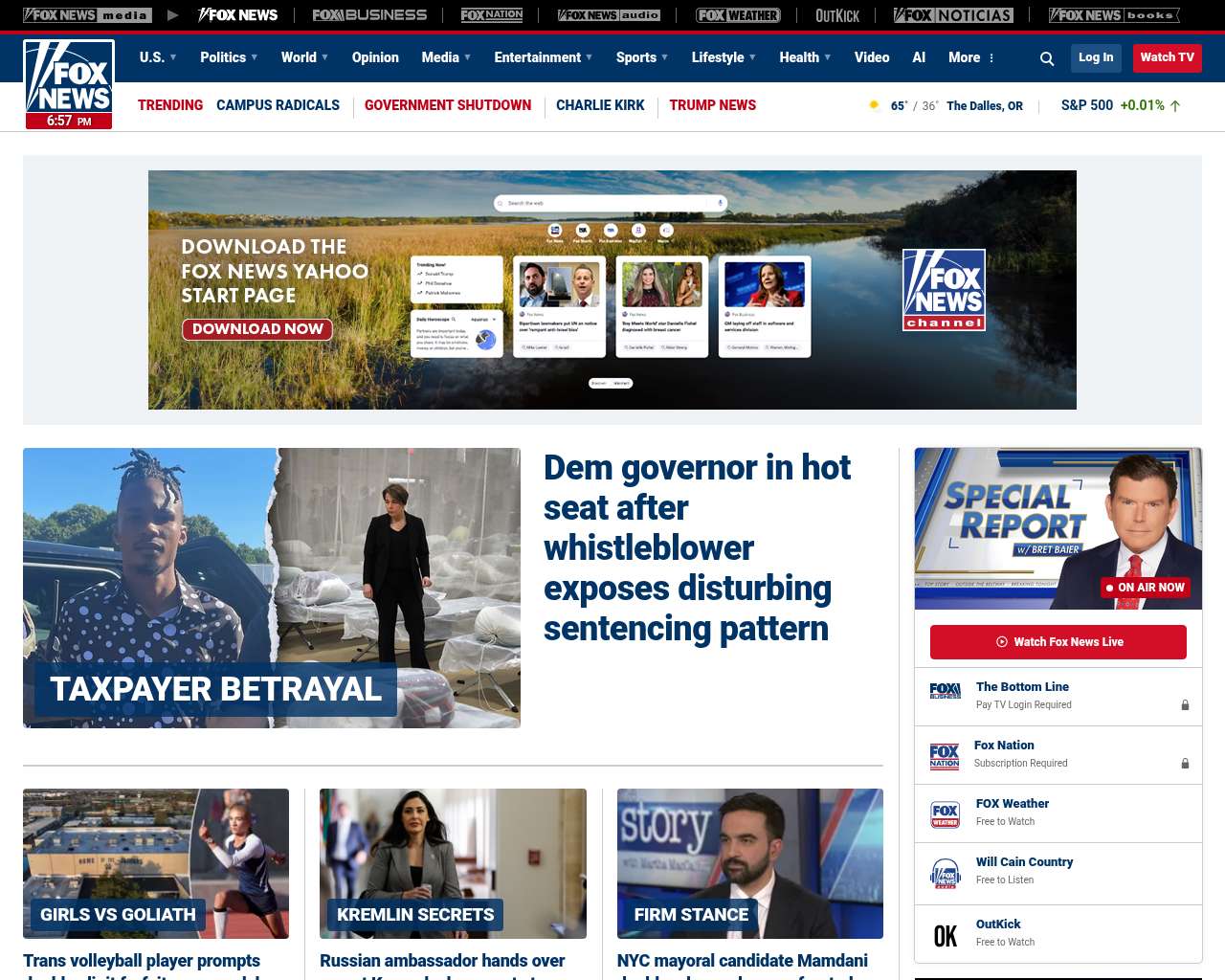Go to the Opinion section

pos(375,57)
